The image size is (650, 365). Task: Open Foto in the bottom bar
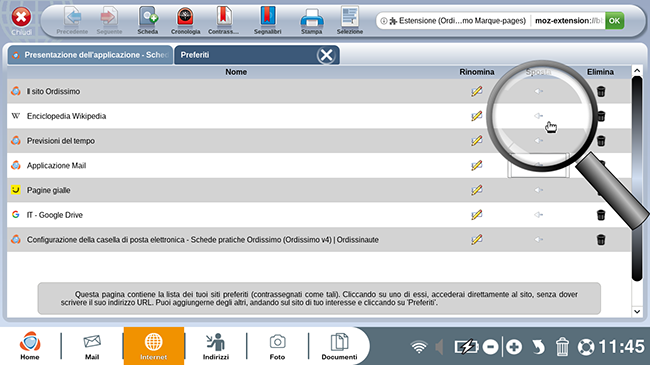tap(277, 347)
